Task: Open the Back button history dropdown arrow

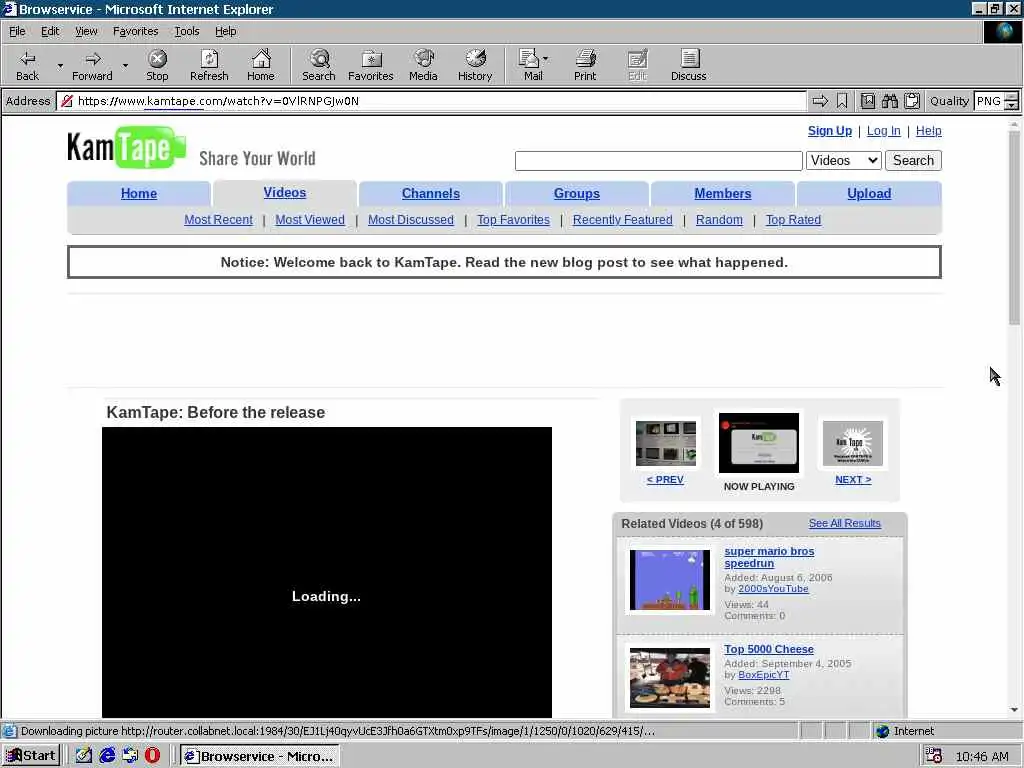Action: coord(60,65)
